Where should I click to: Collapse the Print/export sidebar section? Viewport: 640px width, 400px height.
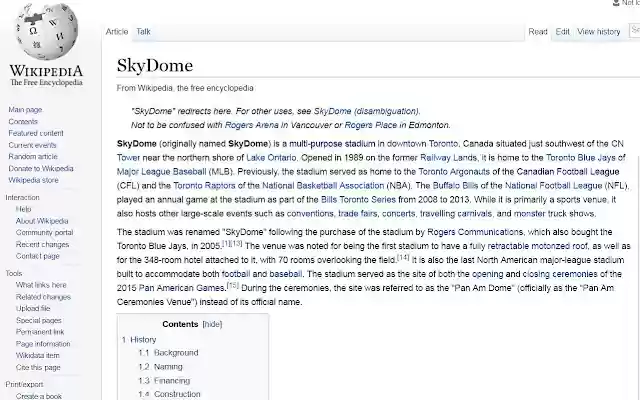(24, 384)
